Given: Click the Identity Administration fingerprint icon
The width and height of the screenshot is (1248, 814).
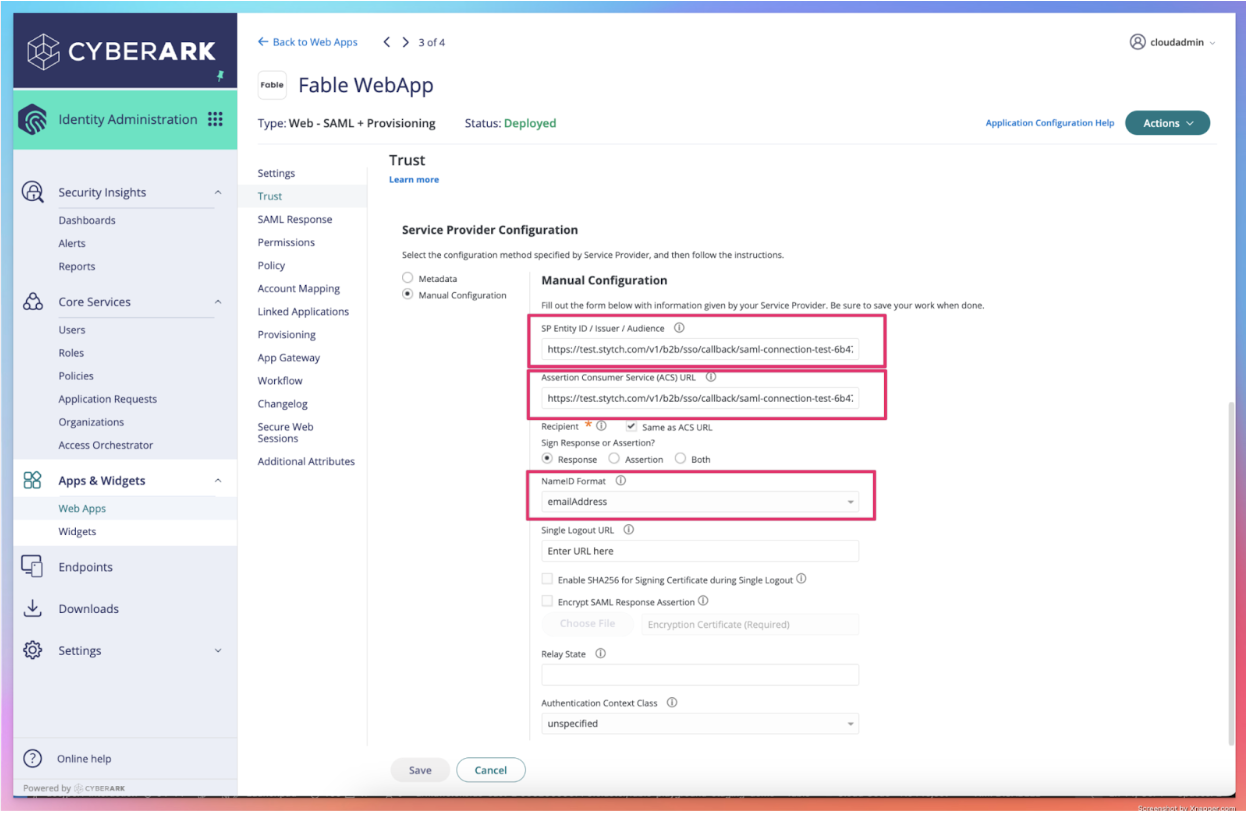Looking at the screenshot, I should pos(33,120).
